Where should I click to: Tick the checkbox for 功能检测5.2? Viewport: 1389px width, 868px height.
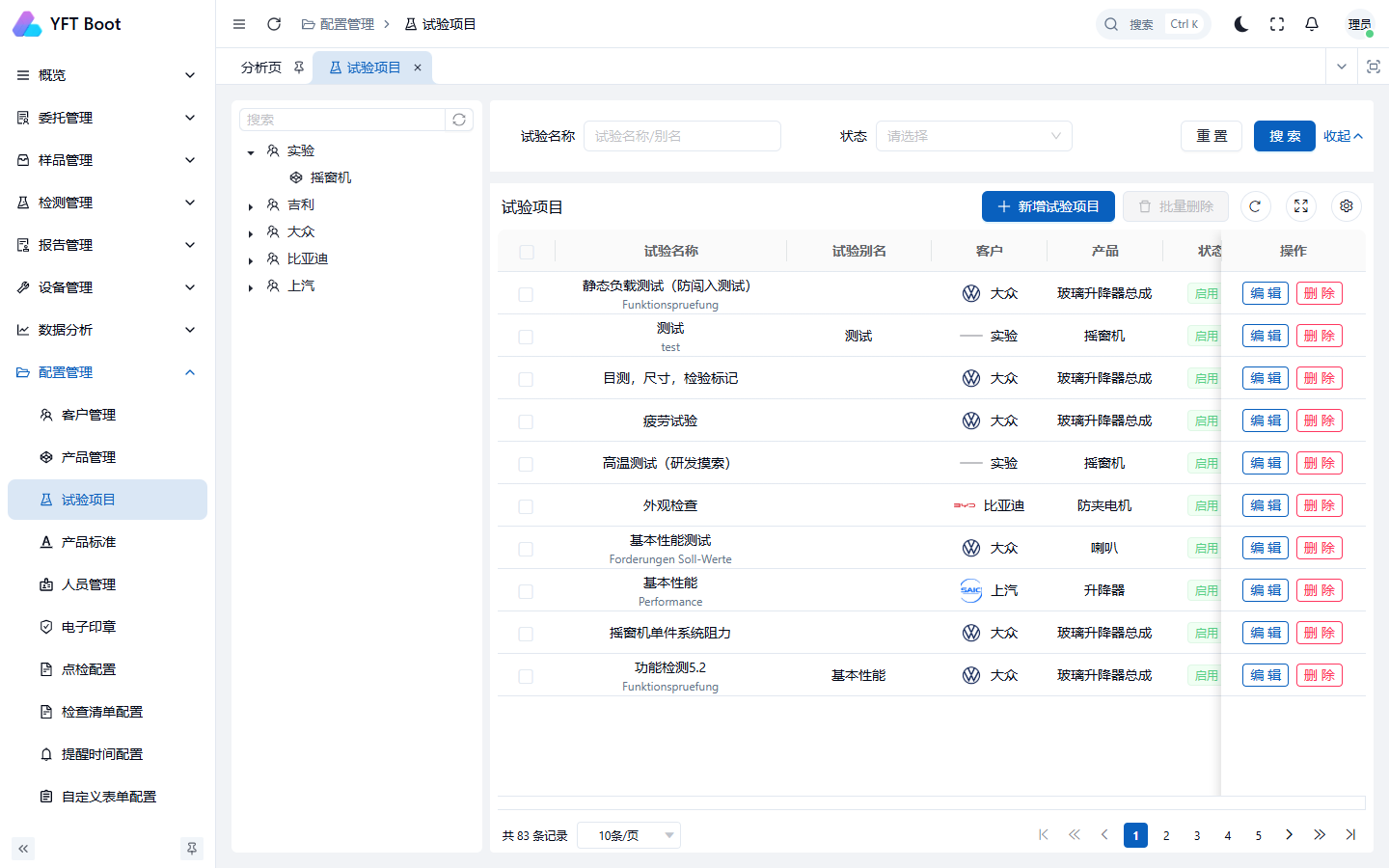click(526, 676)
